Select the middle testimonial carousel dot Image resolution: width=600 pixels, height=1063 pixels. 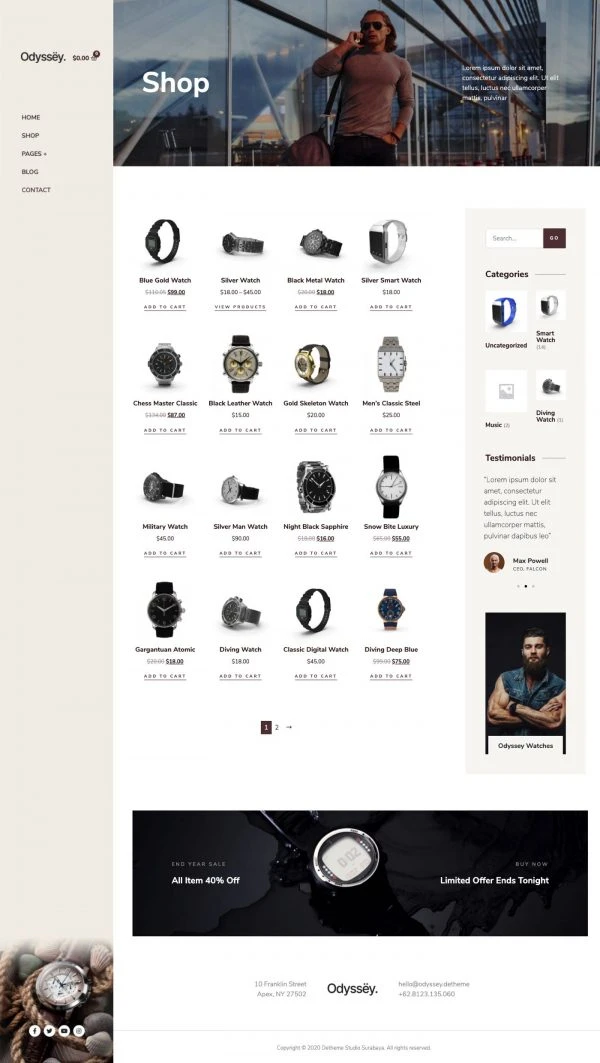(525, 586)
